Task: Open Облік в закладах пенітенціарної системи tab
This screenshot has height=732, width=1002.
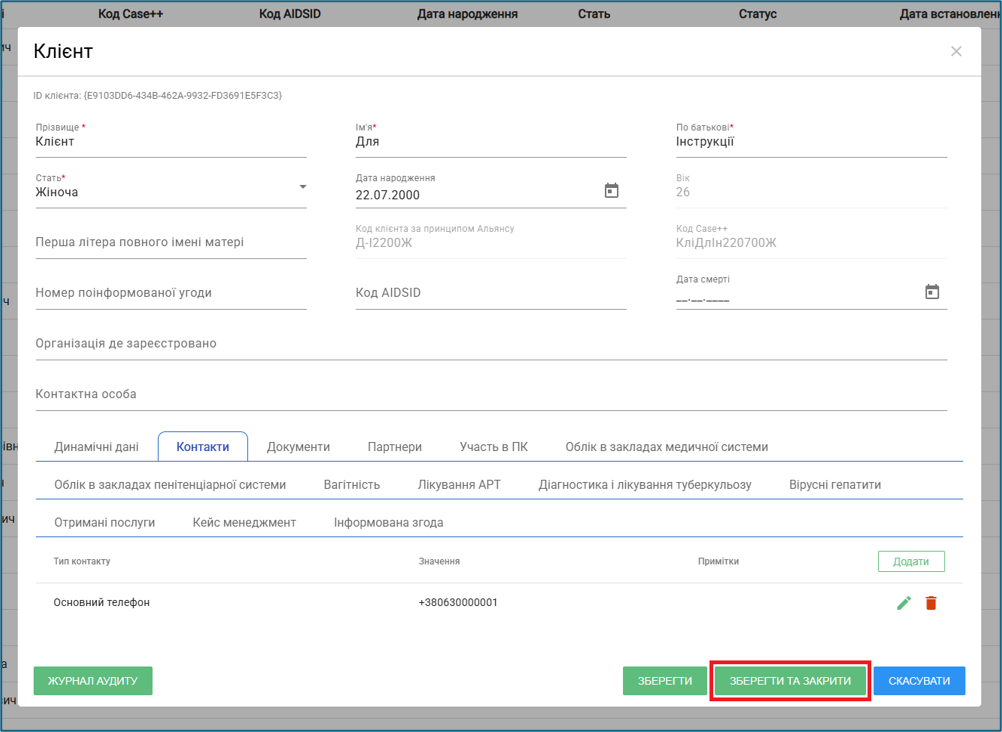Action: (x=170, y=485)
